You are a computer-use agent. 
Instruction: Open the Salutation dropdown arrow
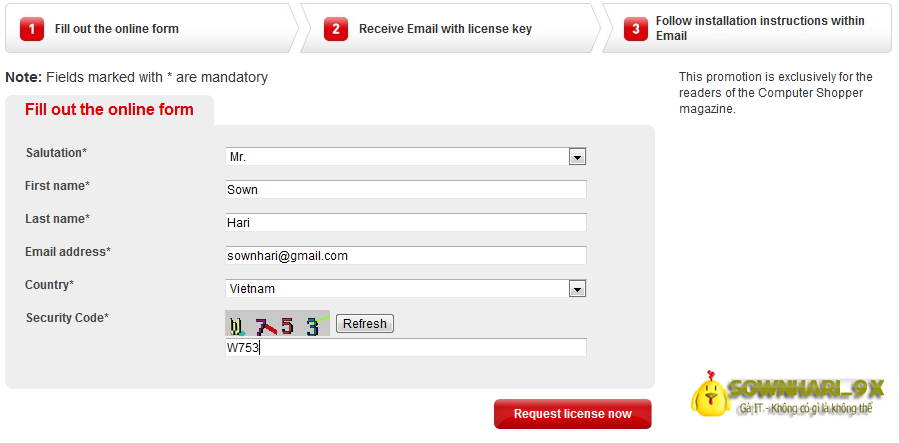(577, 157)
